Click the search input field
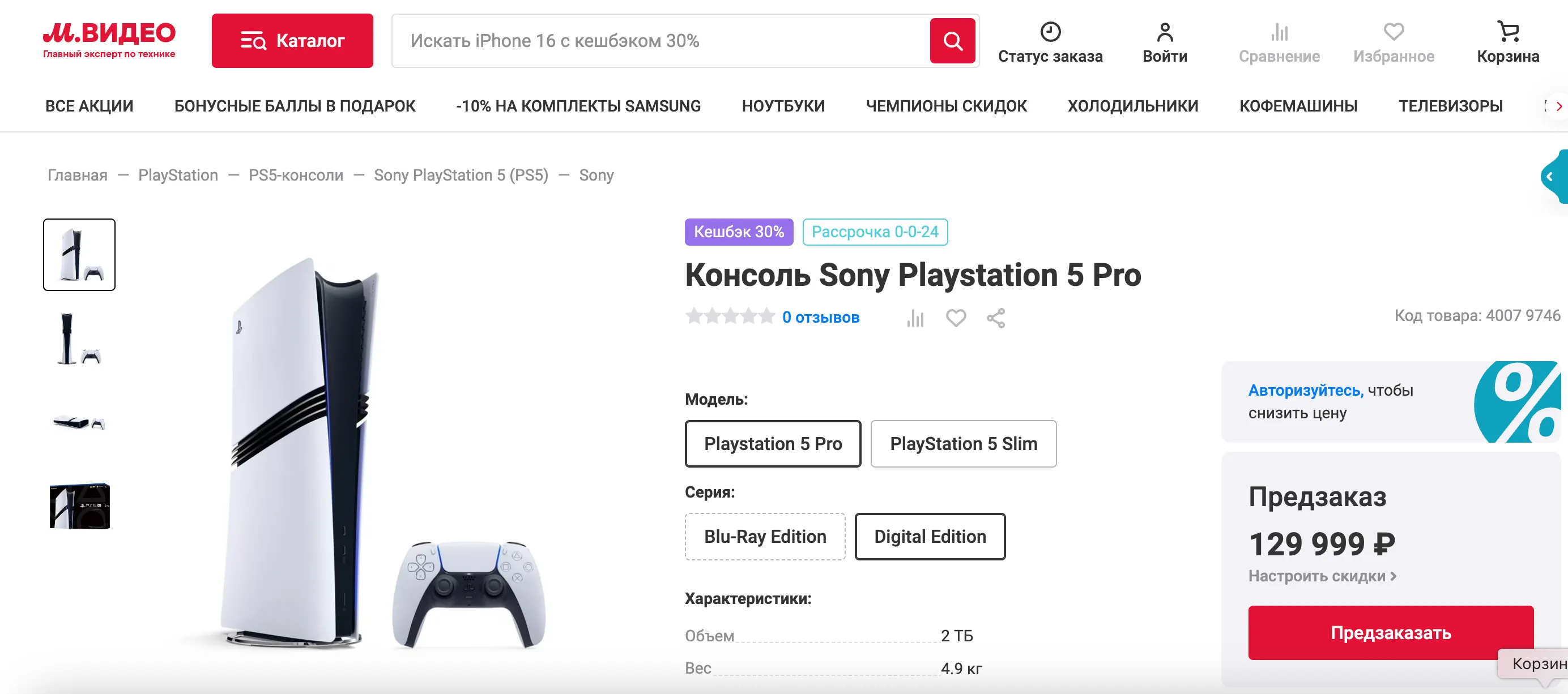 click(x=661, y=41)
